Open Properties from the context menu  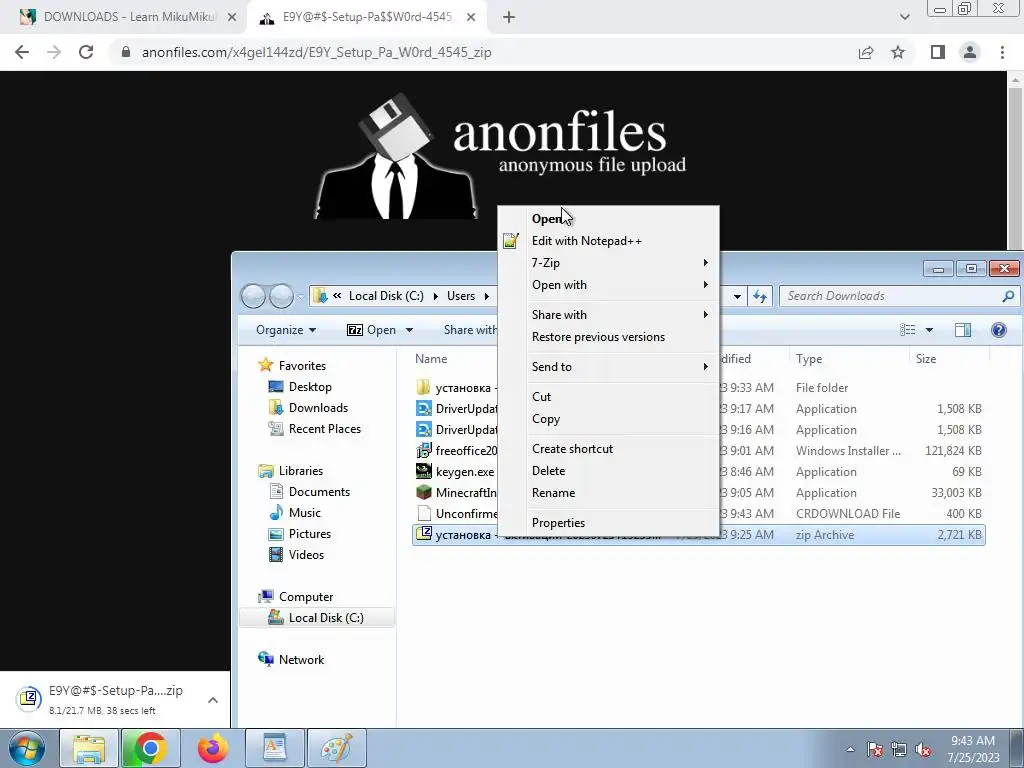pyautogui.click(x=609, y=523)
